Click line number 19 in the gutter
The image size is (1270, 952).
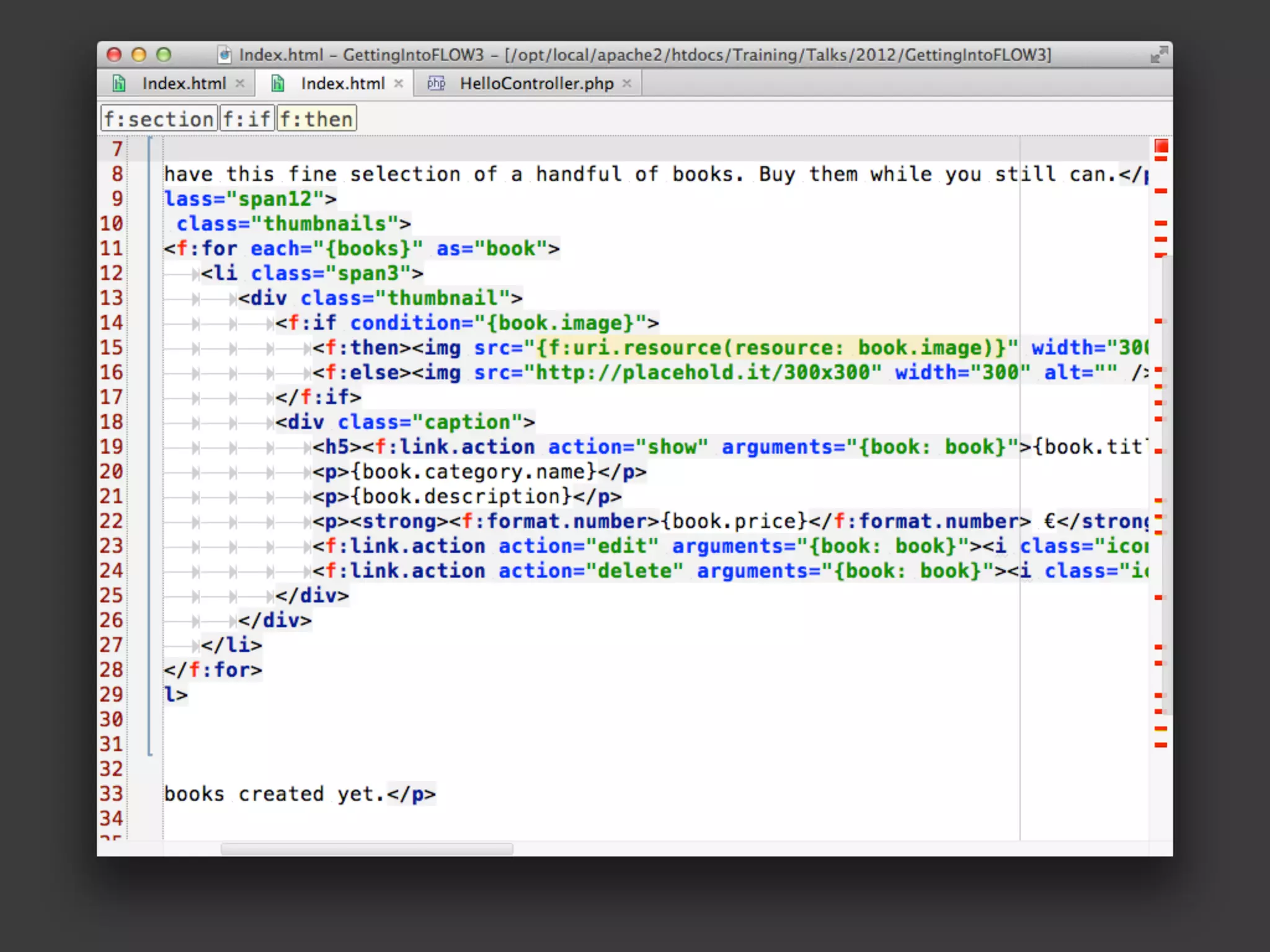click(112, 447)
